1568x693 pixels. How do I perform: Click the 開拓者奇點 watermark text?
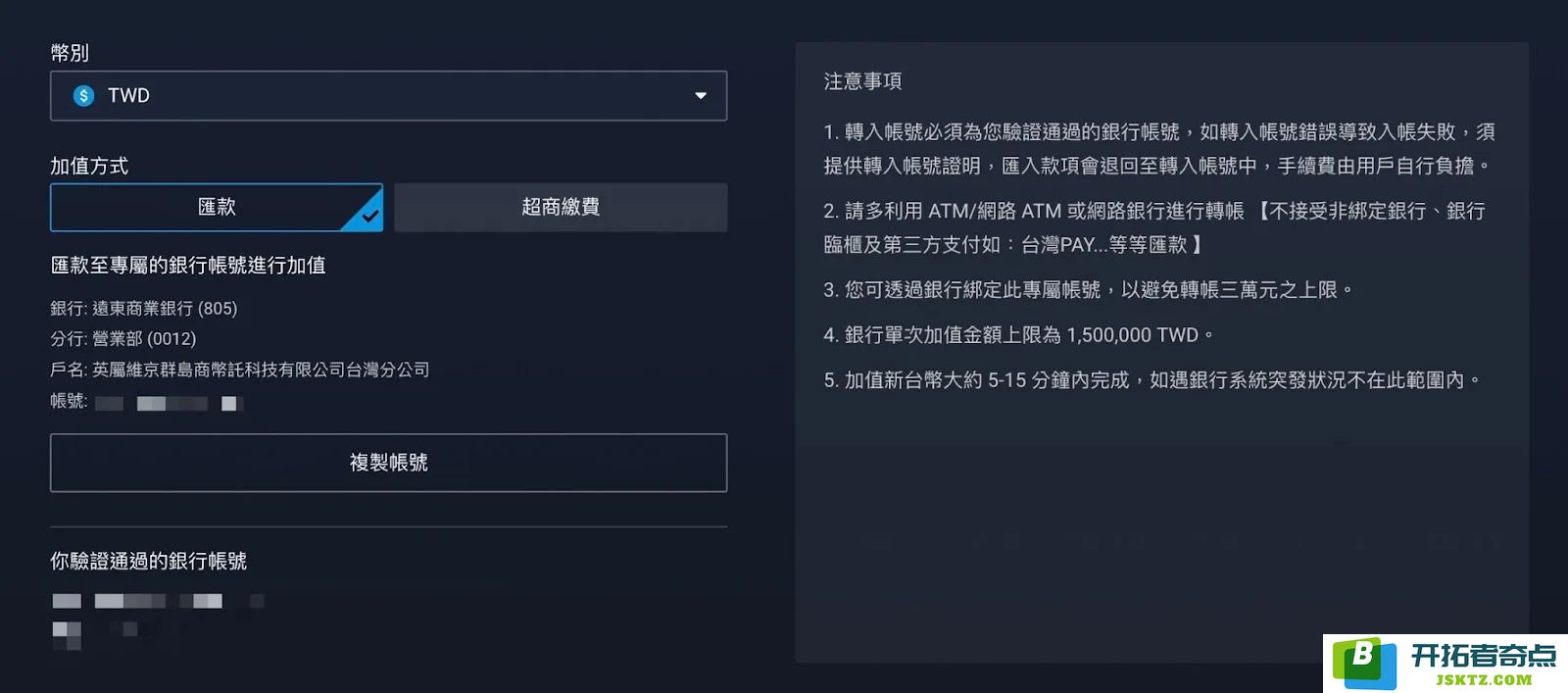pyautogui.click(x=1484, y=655)
